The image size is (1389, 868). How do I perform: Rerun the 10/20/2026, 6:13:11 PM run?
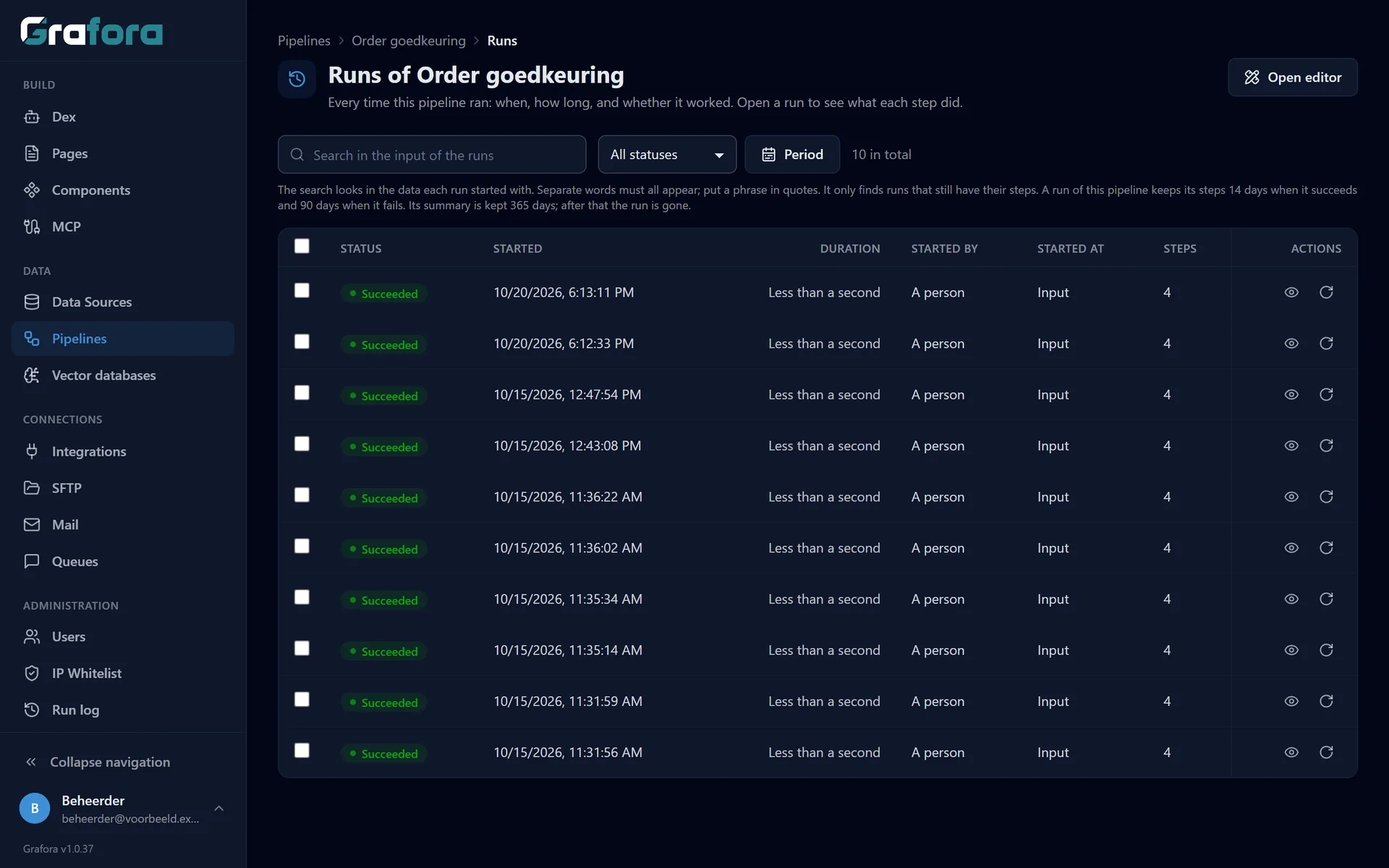pyautogui.click(x=1326, y=292)
